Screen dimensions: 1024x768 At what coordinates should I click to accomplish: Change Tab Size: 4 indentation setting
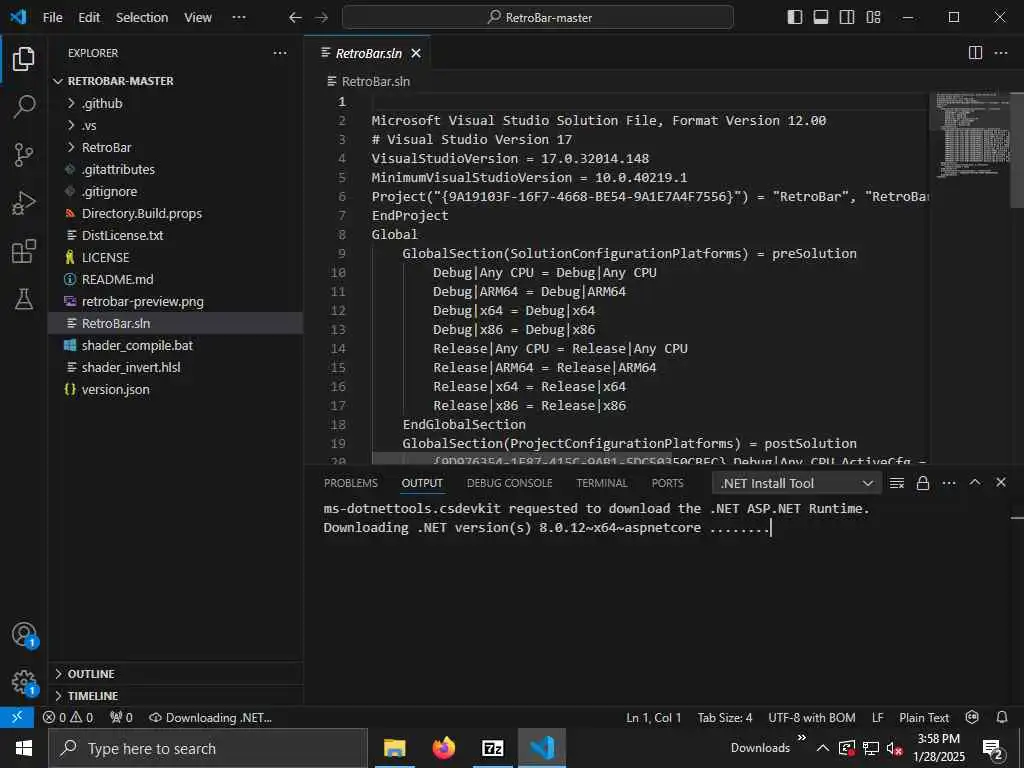click(725, 718)
